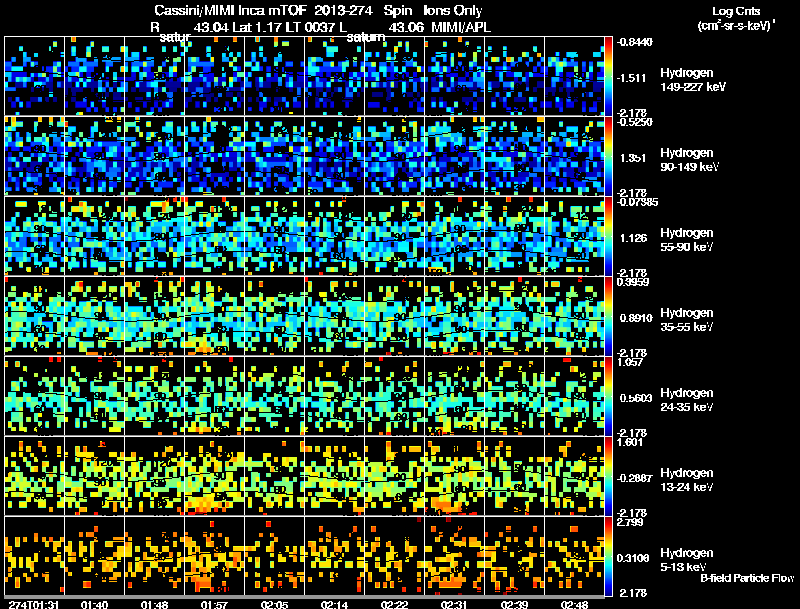This screenshot has height=609, width=800.
Task: Open the 02:05 panel in the 90-149 keV row
Action: tap(274, 156)
